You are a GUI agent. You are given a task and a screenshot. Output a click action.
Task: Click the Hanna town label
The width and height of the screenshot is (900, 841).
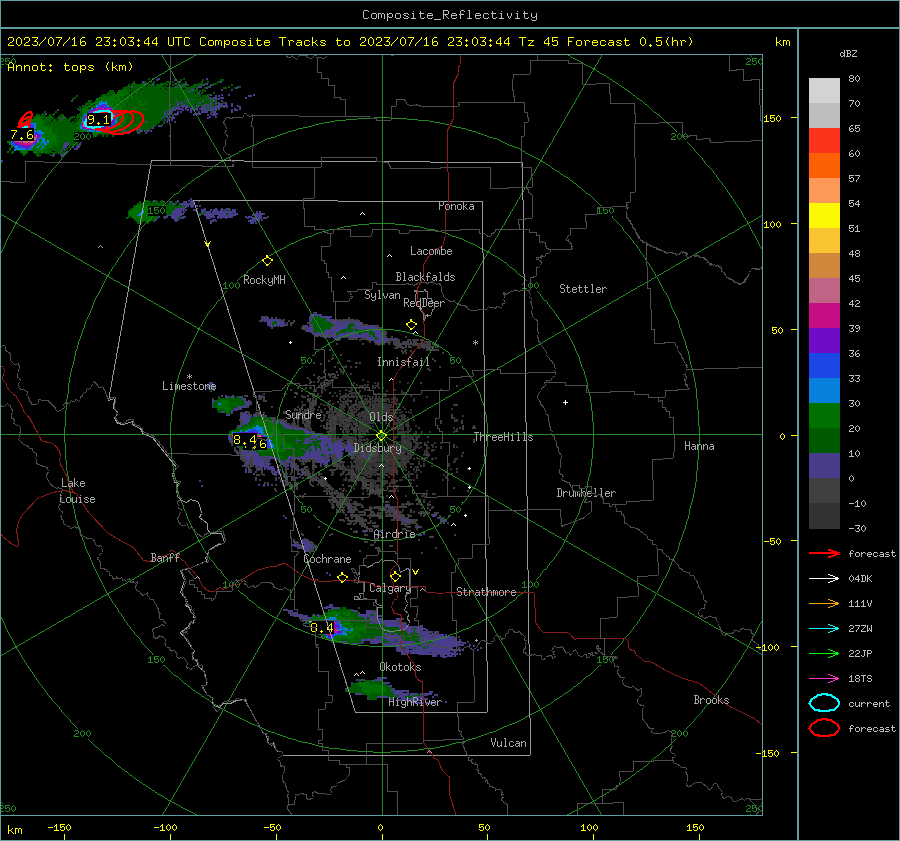[699, 446]
